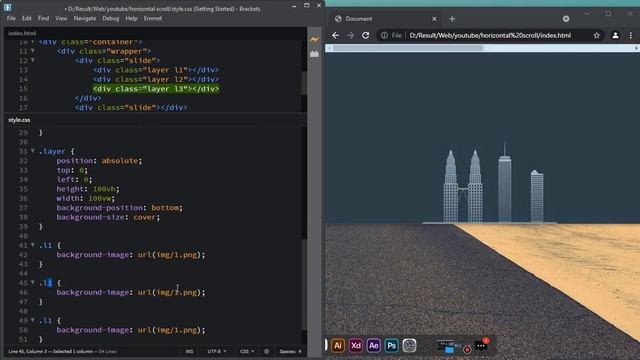Launch Adobe Illustrator from the dock

pos(338,346)
